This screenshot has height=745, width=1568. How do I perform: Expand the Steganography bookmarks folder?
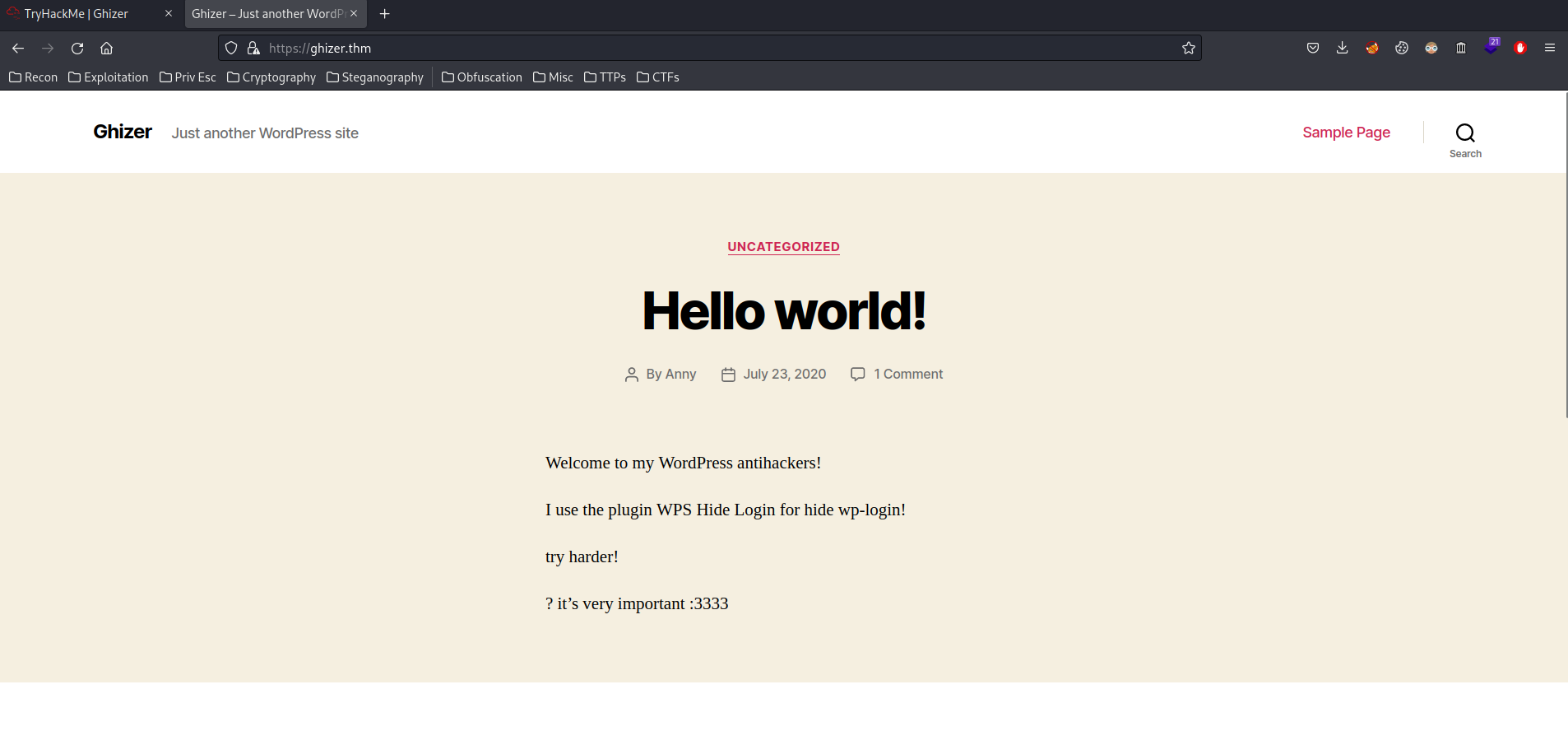[375, 77]
